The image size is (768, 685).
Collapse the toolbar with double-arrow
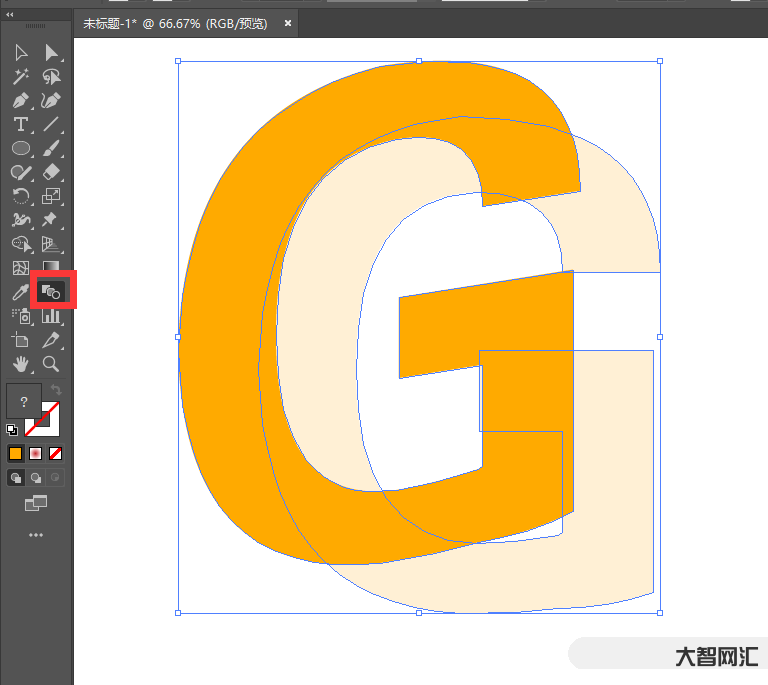(11, 15)
